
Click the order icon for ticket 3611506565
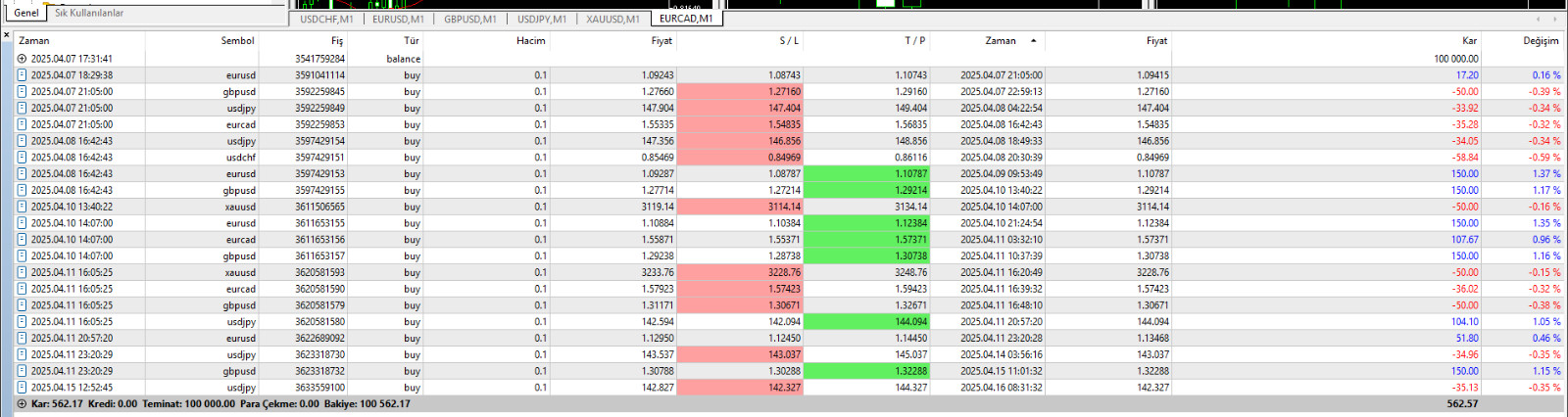(22, 207)
